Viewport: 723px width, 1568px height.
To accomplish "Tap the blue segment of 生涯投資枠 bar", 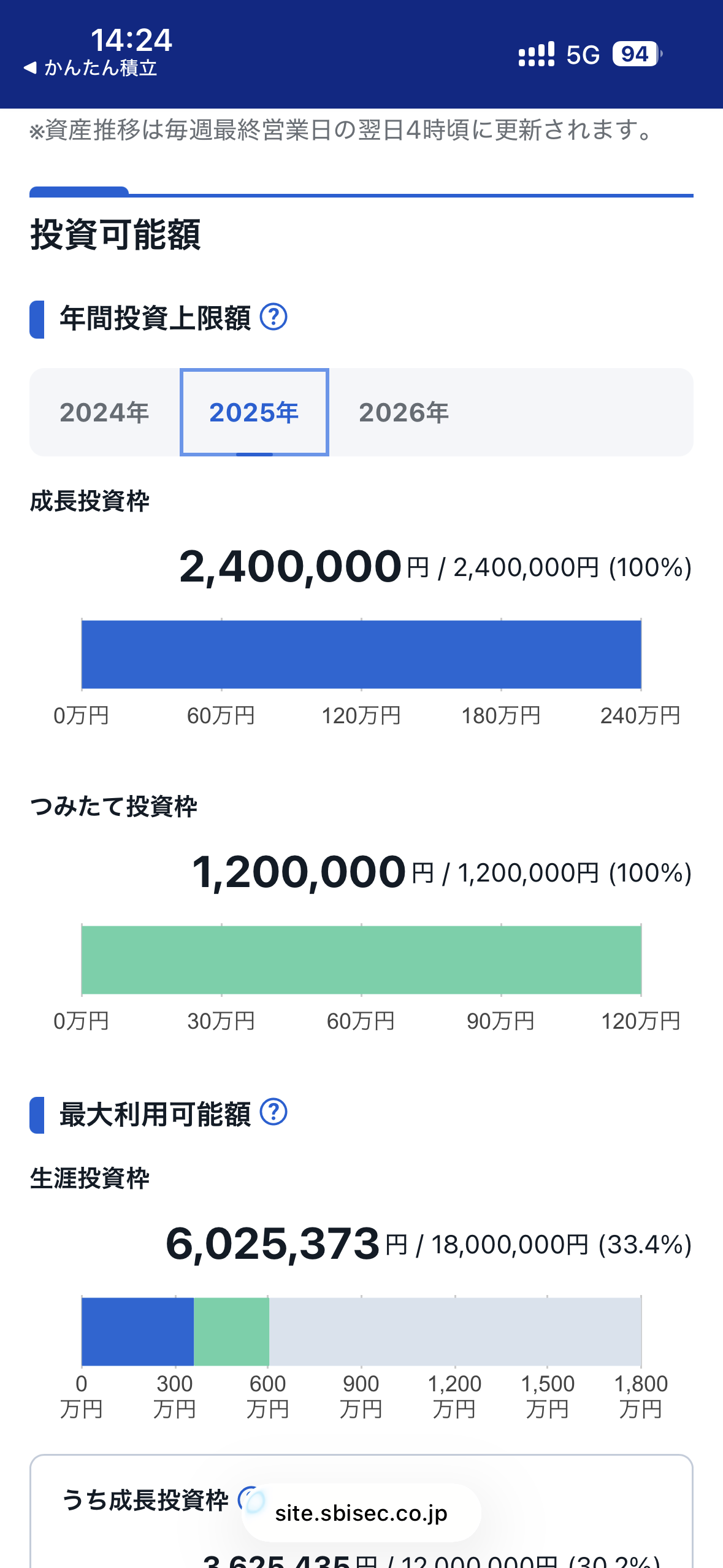I will click(137, 1332).
